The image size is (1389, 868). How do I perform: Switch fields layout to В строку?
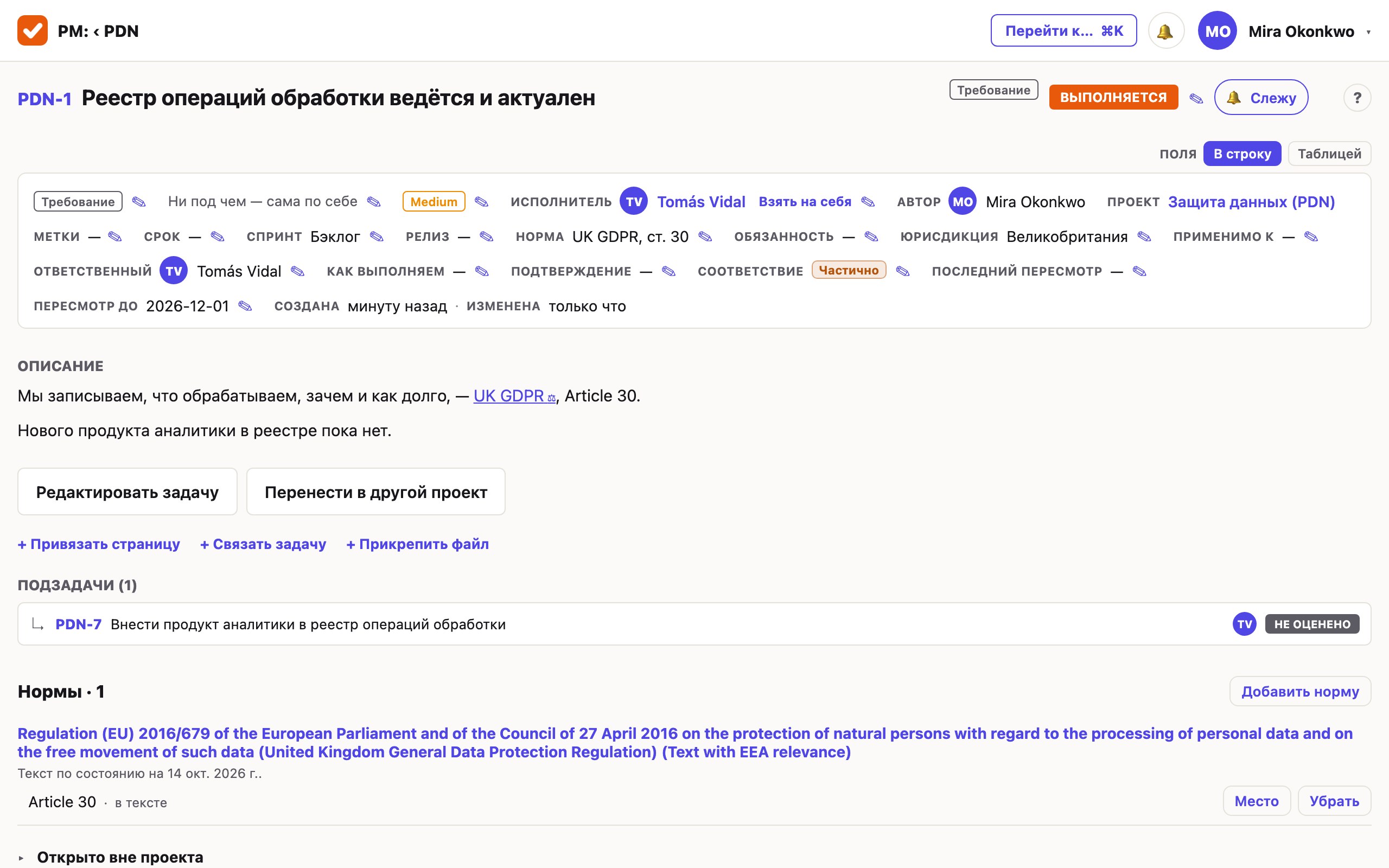point(1242,154)
